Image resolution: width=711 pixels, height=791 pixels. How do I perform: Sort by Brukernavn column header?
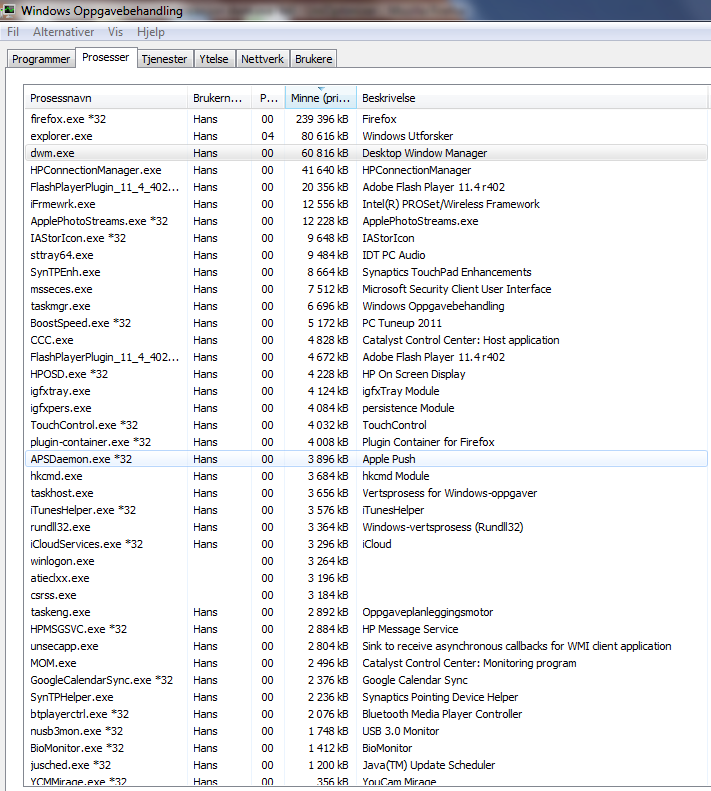coord(219,98)
